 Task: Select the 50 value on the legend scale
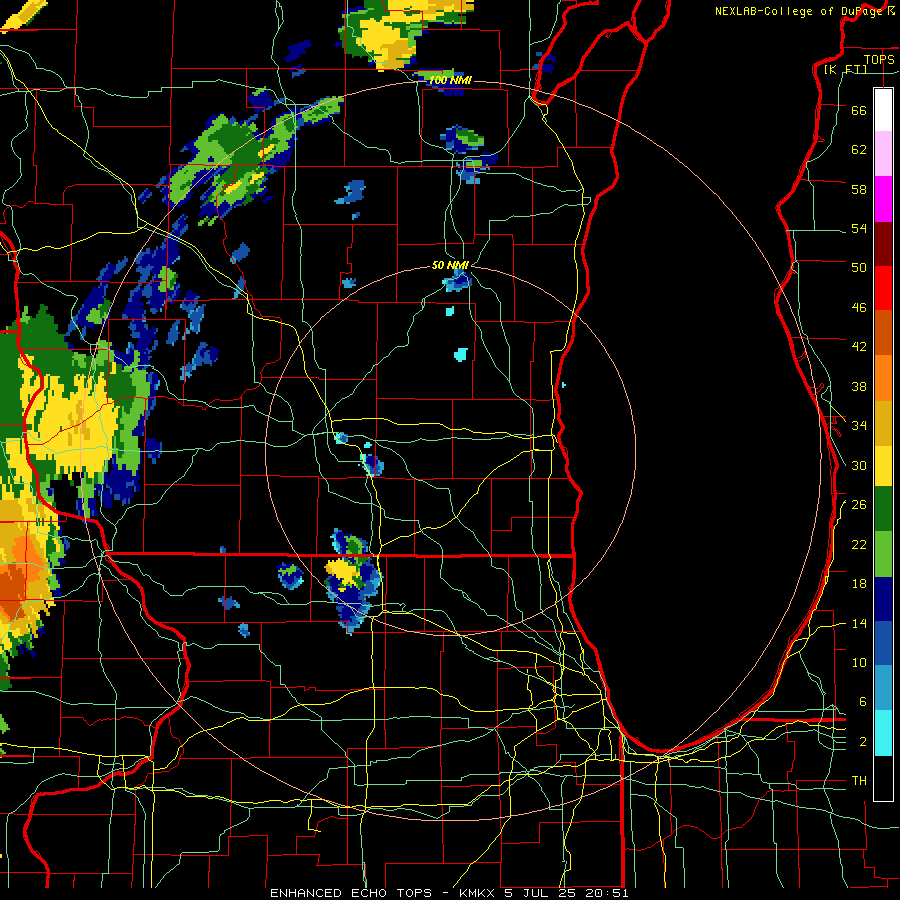tap(859, 268)
